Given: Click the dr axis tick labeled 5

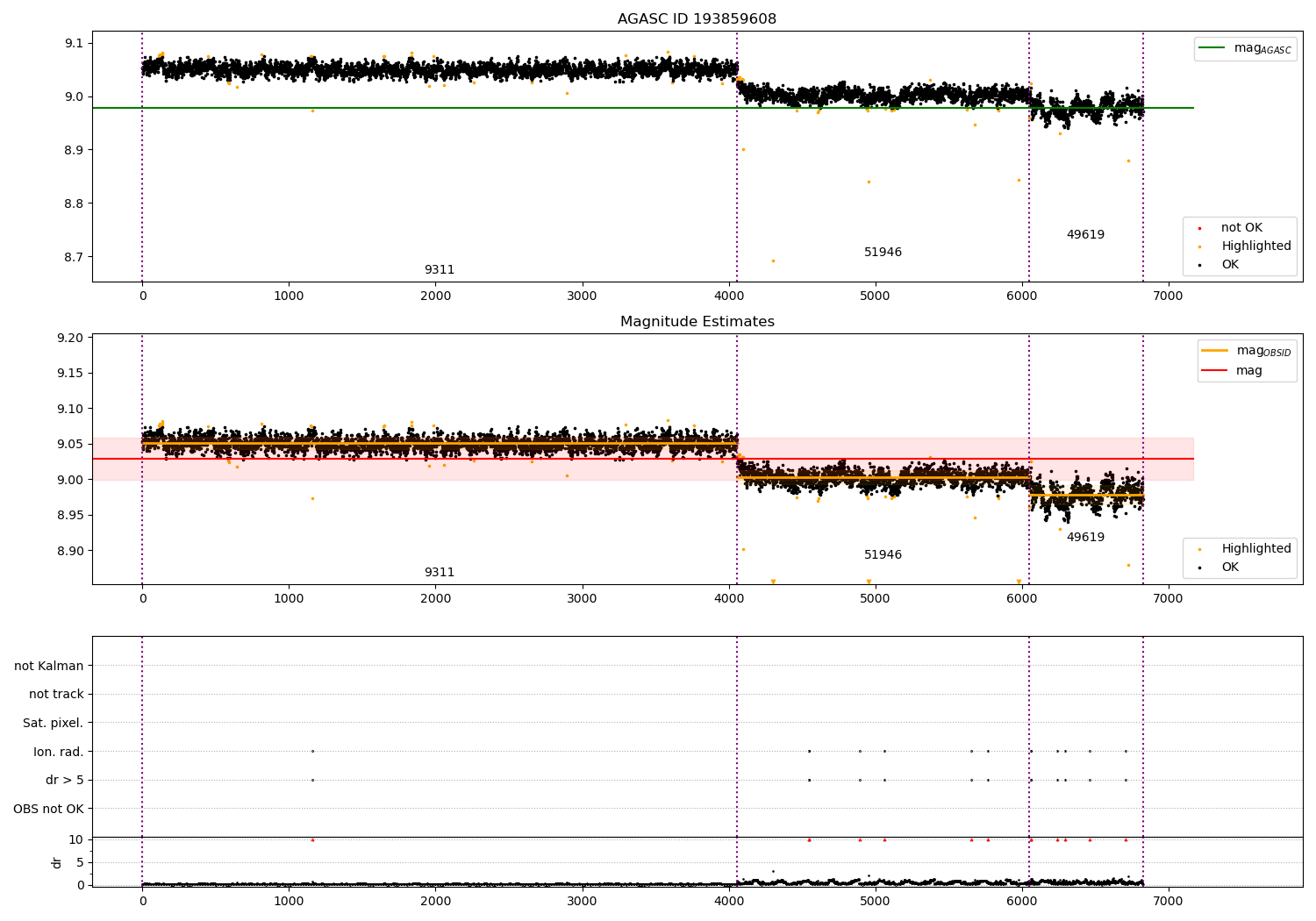Looking at the screenshot, I should (x=80, y=863).
